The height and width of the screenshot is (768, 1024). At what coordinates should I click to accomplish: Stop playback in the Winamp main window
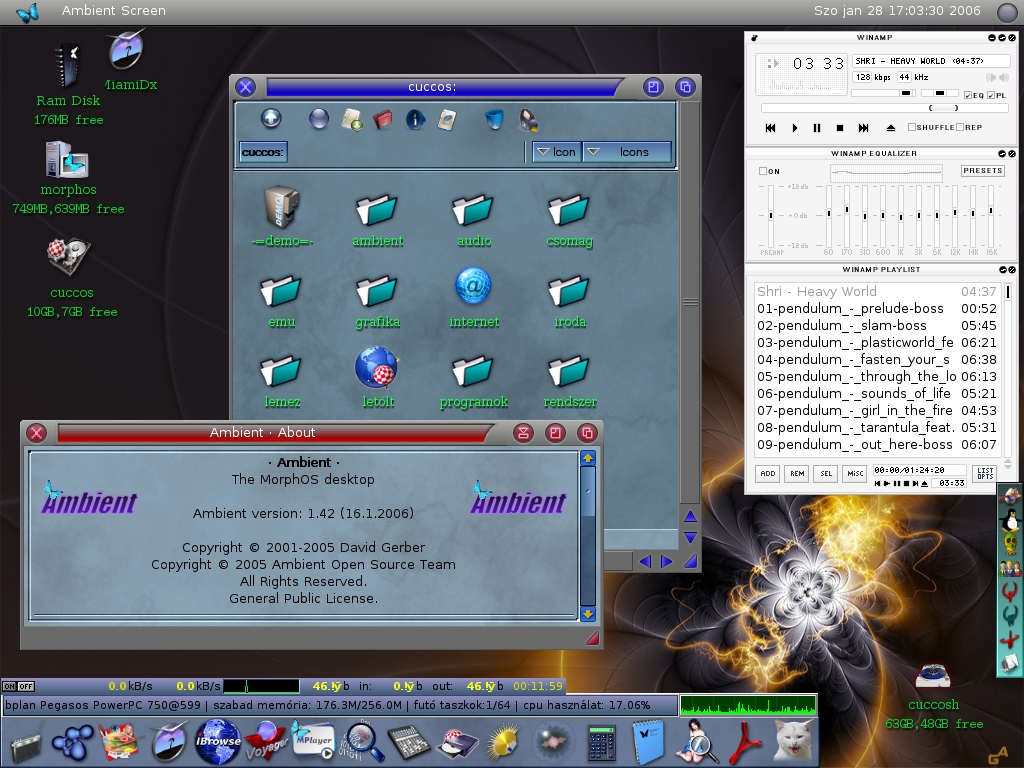tap(840, 128)
